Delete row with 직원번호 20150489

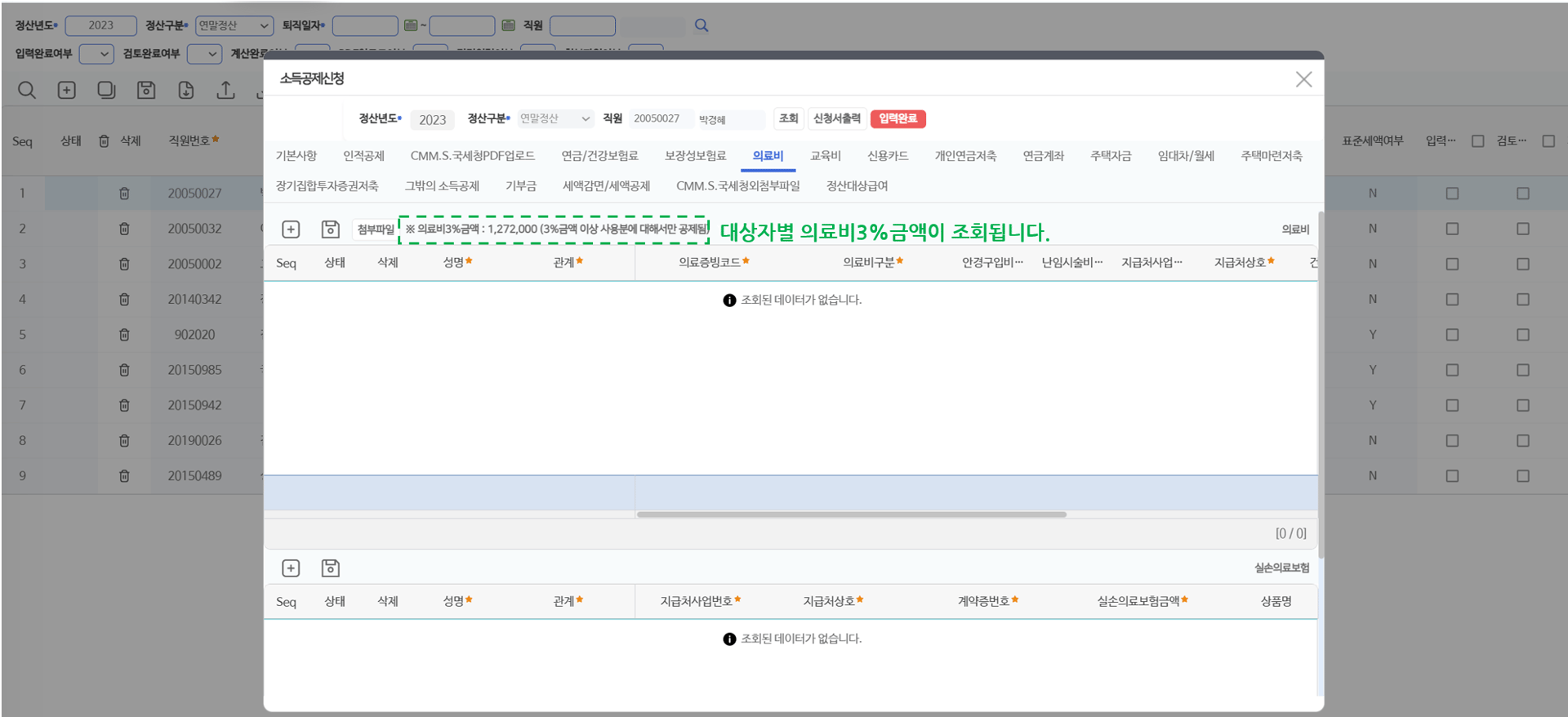point(124,476)
